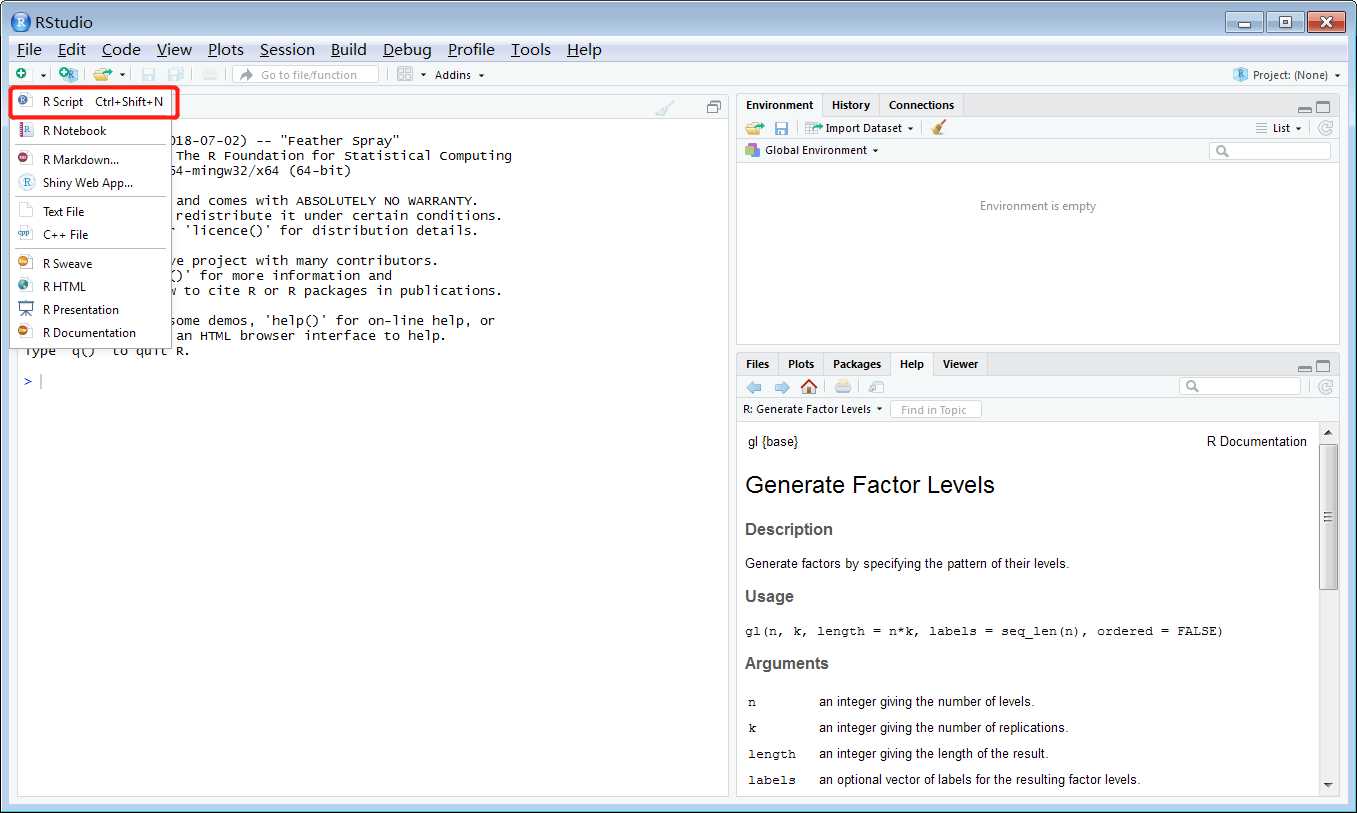Image resolution: width=1357 pixels, height=813 pixels.
Task: Choose C++ File in the menu
Action: point(90,234)
